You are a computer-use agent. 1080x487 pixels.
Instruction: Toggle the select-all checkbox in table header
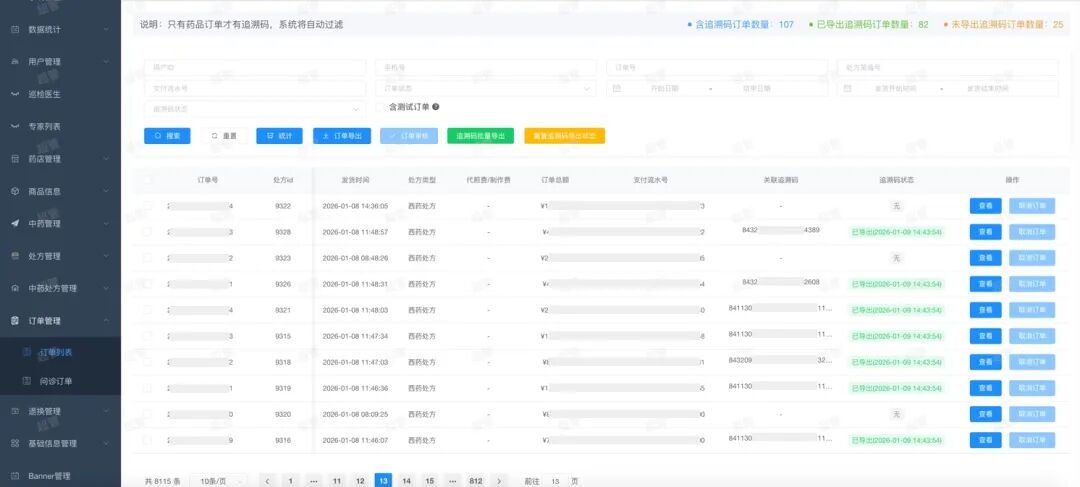pyautogui.click(x=147, y=180)
